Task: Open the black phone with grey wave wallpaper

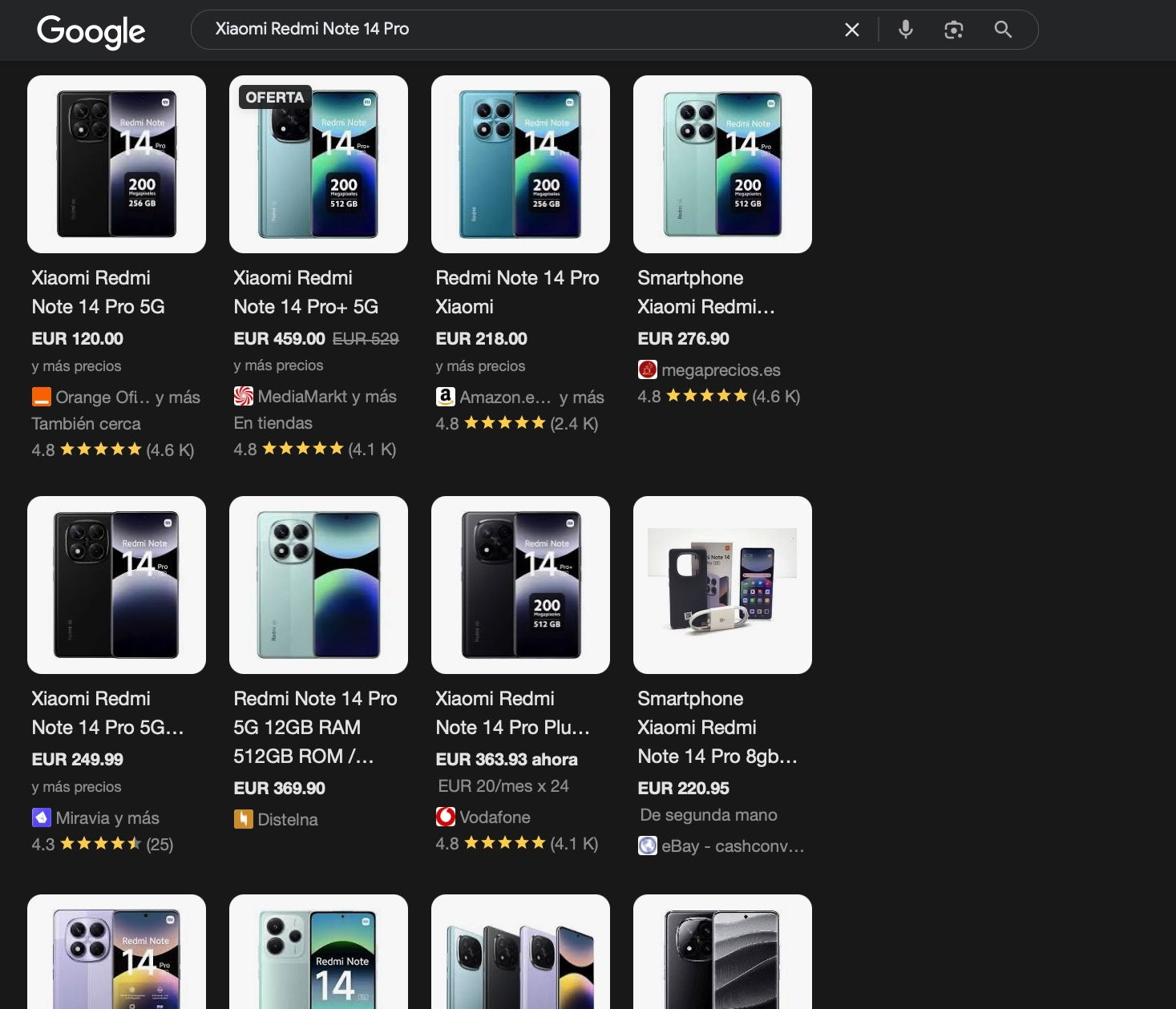Action: (x=722, y=952)
